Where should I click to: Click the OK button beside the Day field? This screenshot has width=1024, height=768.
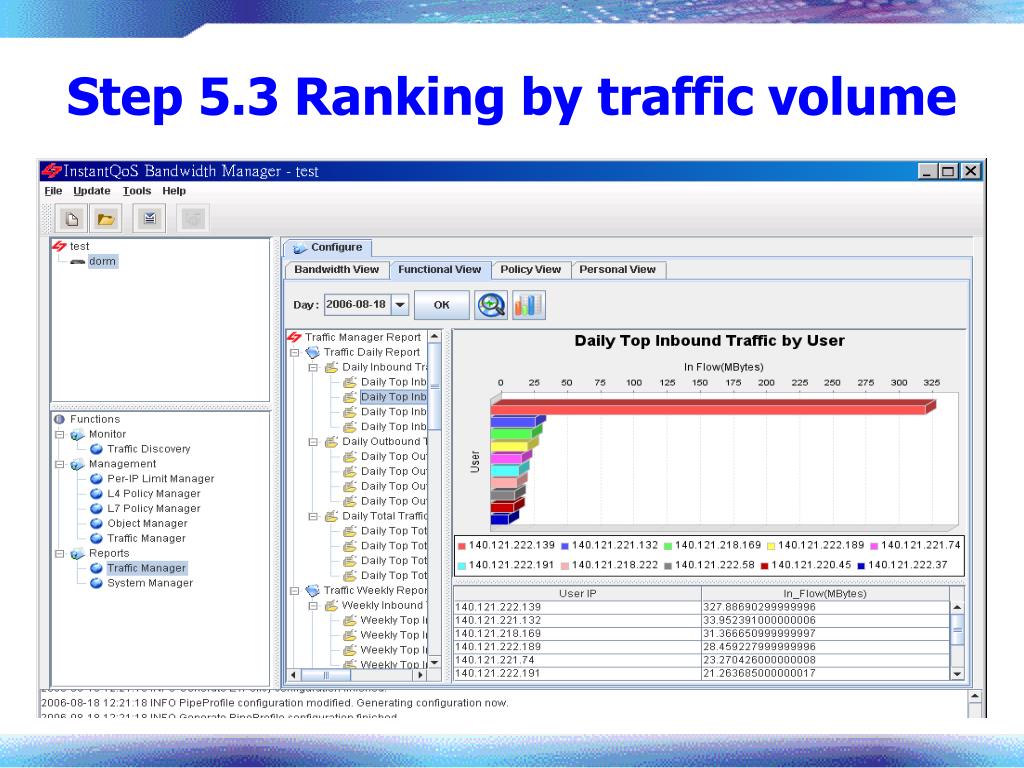441,305
